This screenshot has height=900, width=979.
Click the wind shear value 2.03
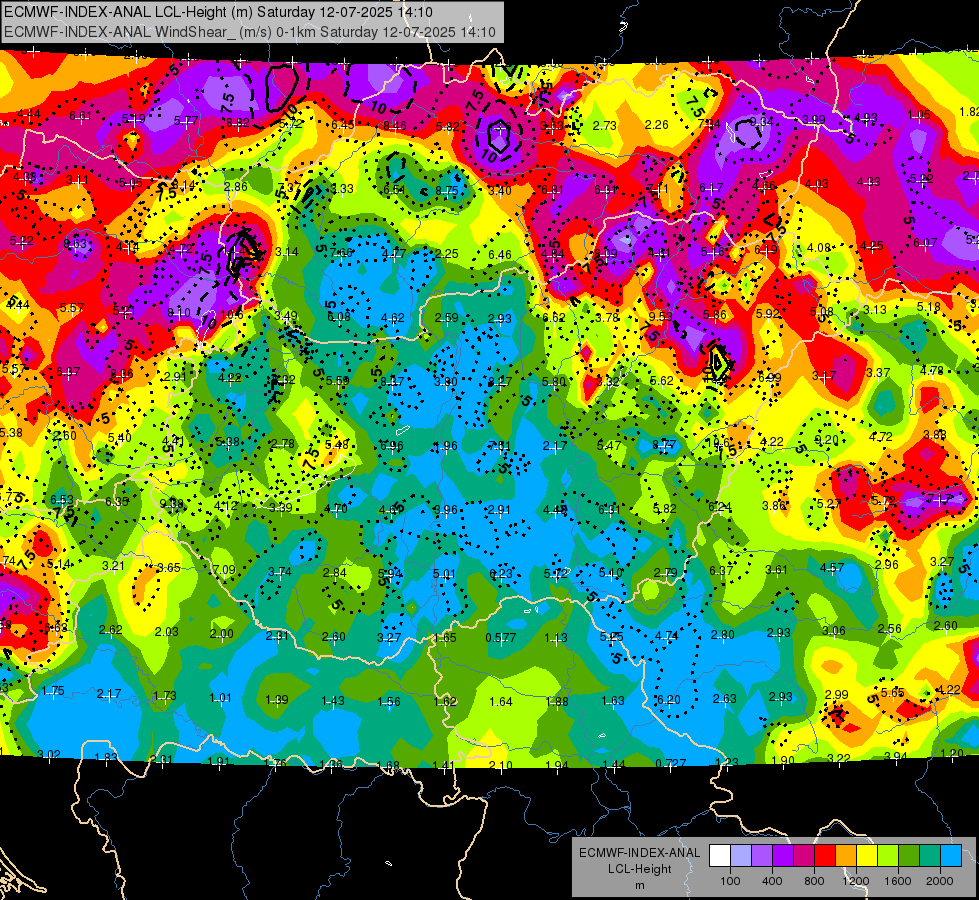click(x=167, y=631)
